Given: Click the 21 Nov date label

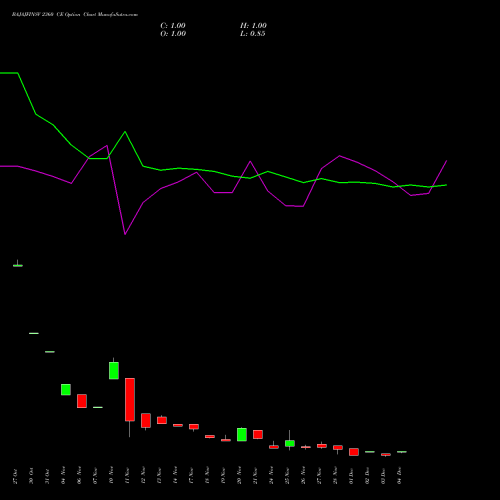Looking at the screenshot, I should [255, 476].
